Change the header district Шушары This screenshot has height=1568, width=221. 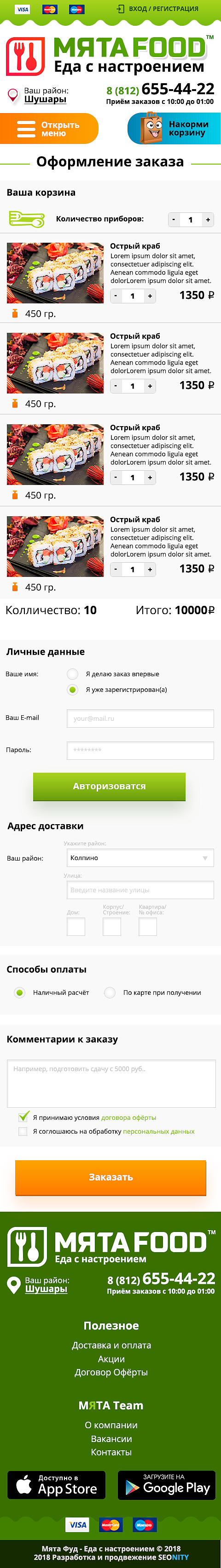pyautogui.click(x=45, y=100)
